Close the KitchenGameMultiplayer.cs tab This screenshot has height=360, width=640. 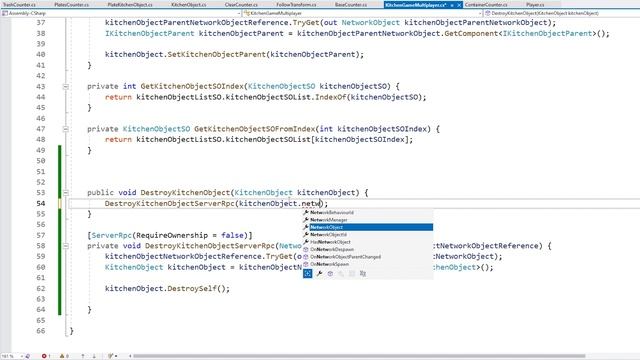[459, 5]
